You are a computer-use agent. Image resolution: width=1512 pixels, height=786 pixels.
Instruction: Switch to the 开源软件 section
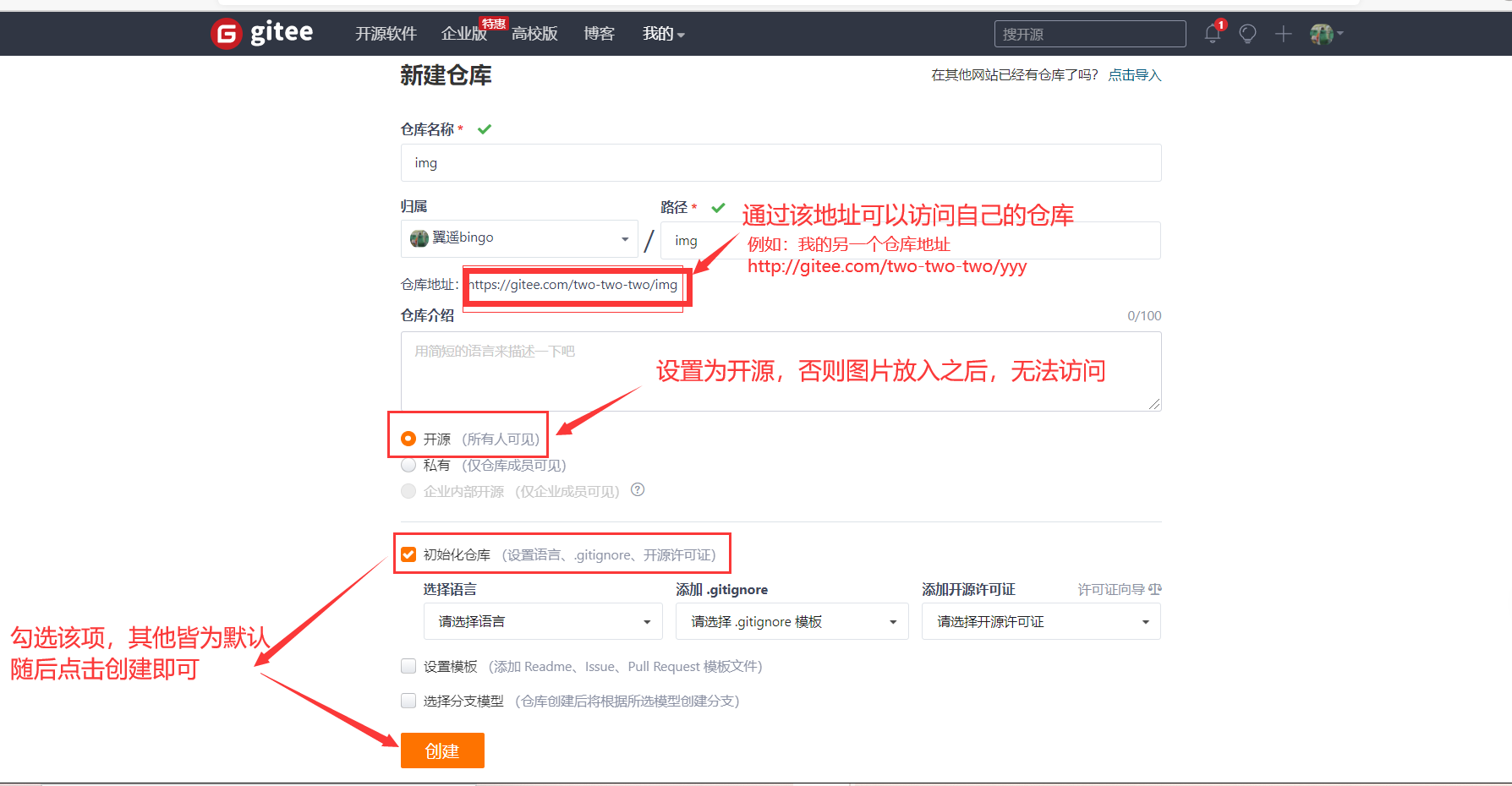386,34
